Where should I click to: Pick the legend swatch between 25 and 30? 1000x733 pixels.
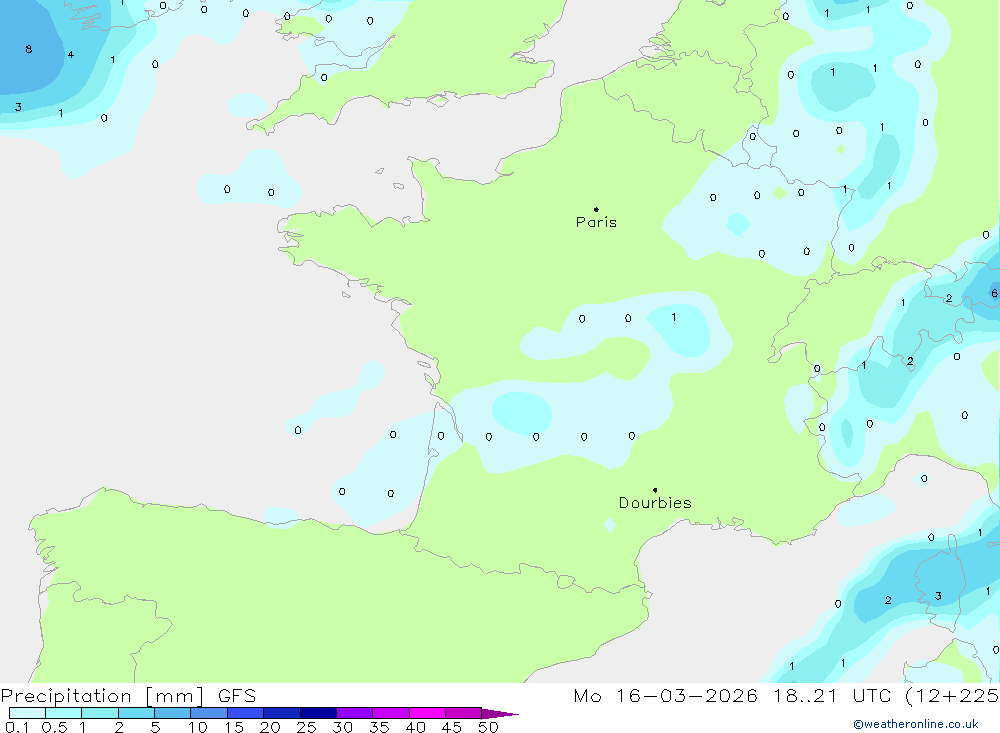pyautogui.click(x=318, y=713)
